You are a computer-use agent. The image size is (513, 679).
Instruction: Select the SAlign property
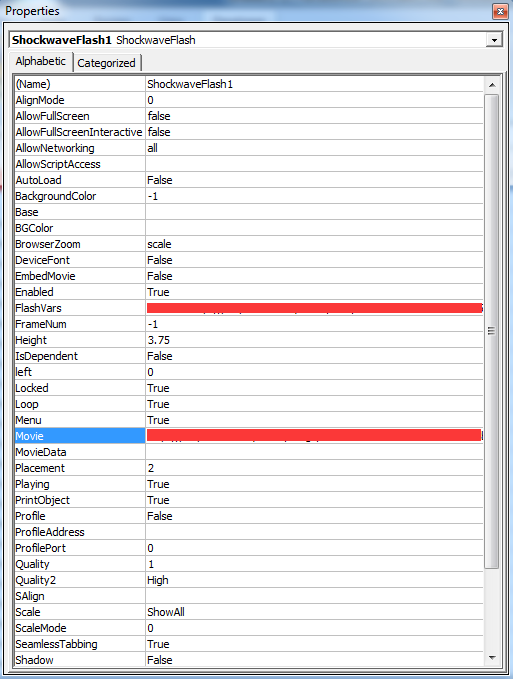click(80, 597)
